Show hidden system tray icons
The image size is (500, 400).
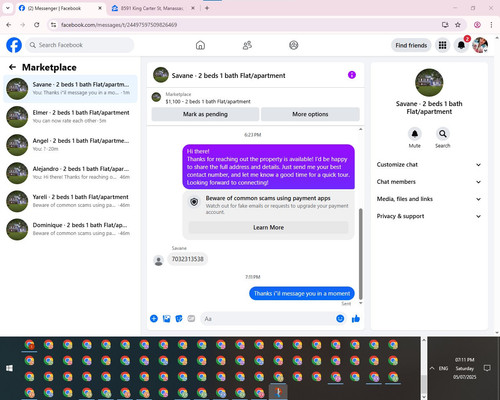[432, 368]
